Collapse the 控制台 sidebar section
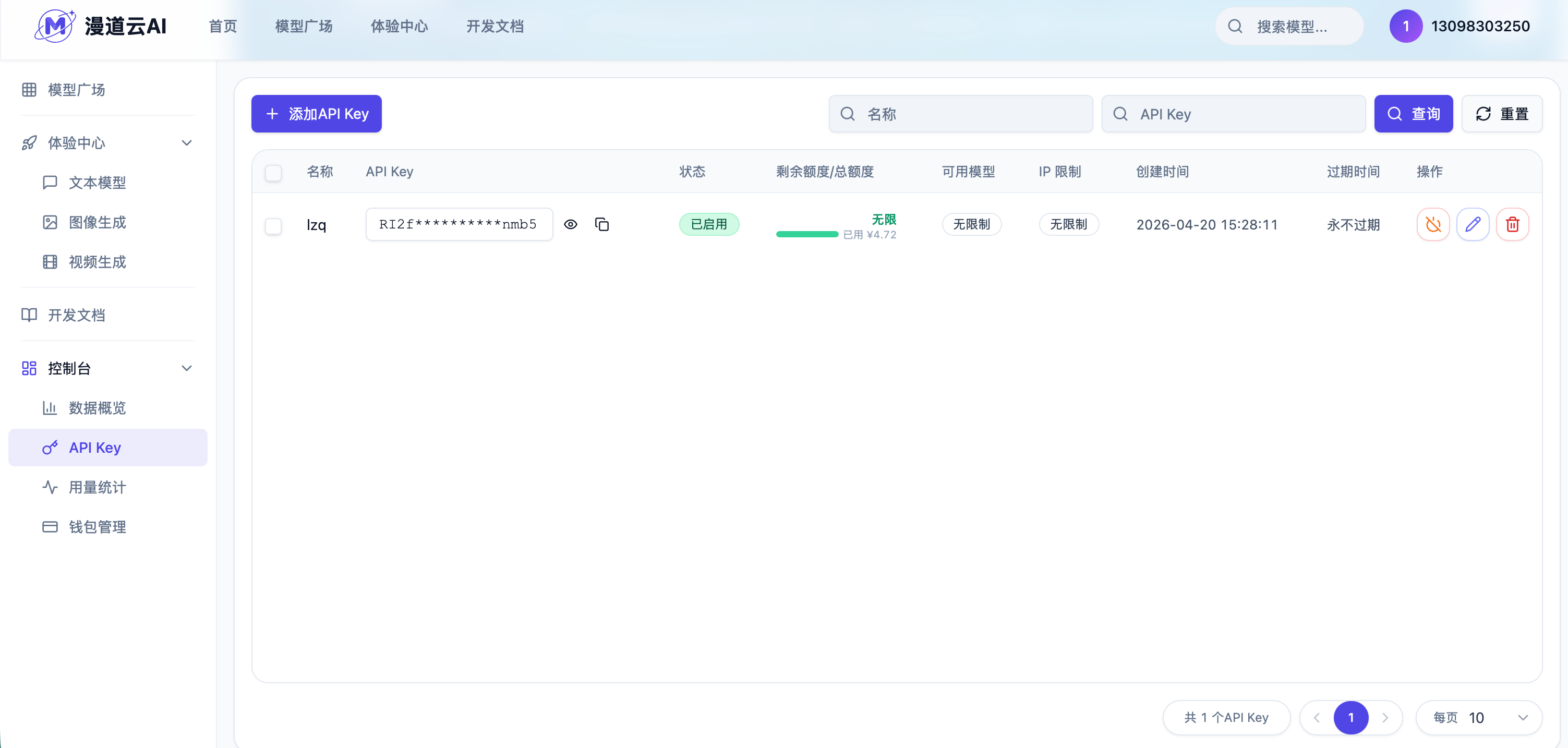 (187, 368)
